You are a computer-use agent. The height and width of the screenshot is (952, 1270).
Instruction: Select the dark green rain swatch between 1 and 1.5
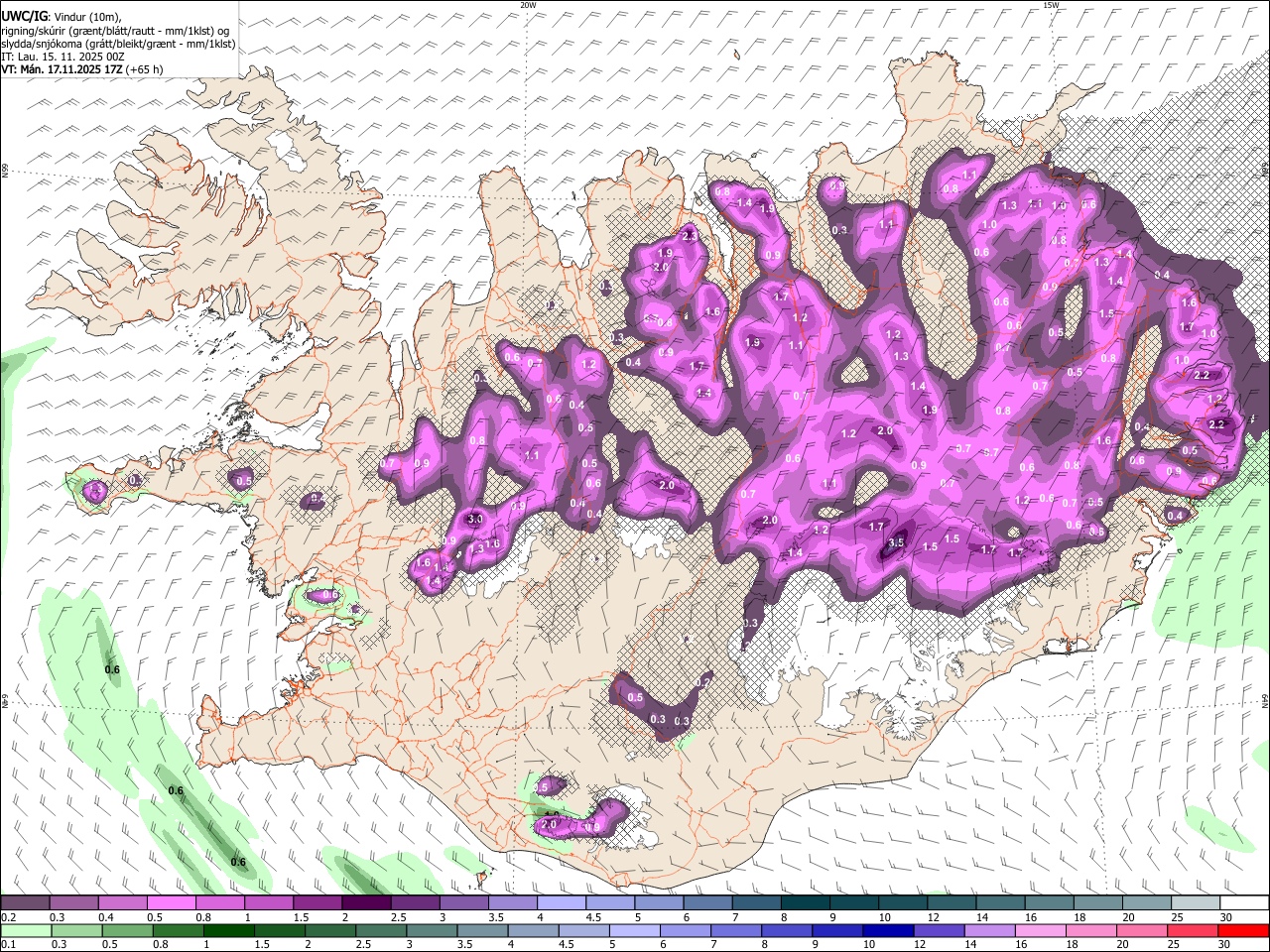pyautogui.click(x=227, y=930)
